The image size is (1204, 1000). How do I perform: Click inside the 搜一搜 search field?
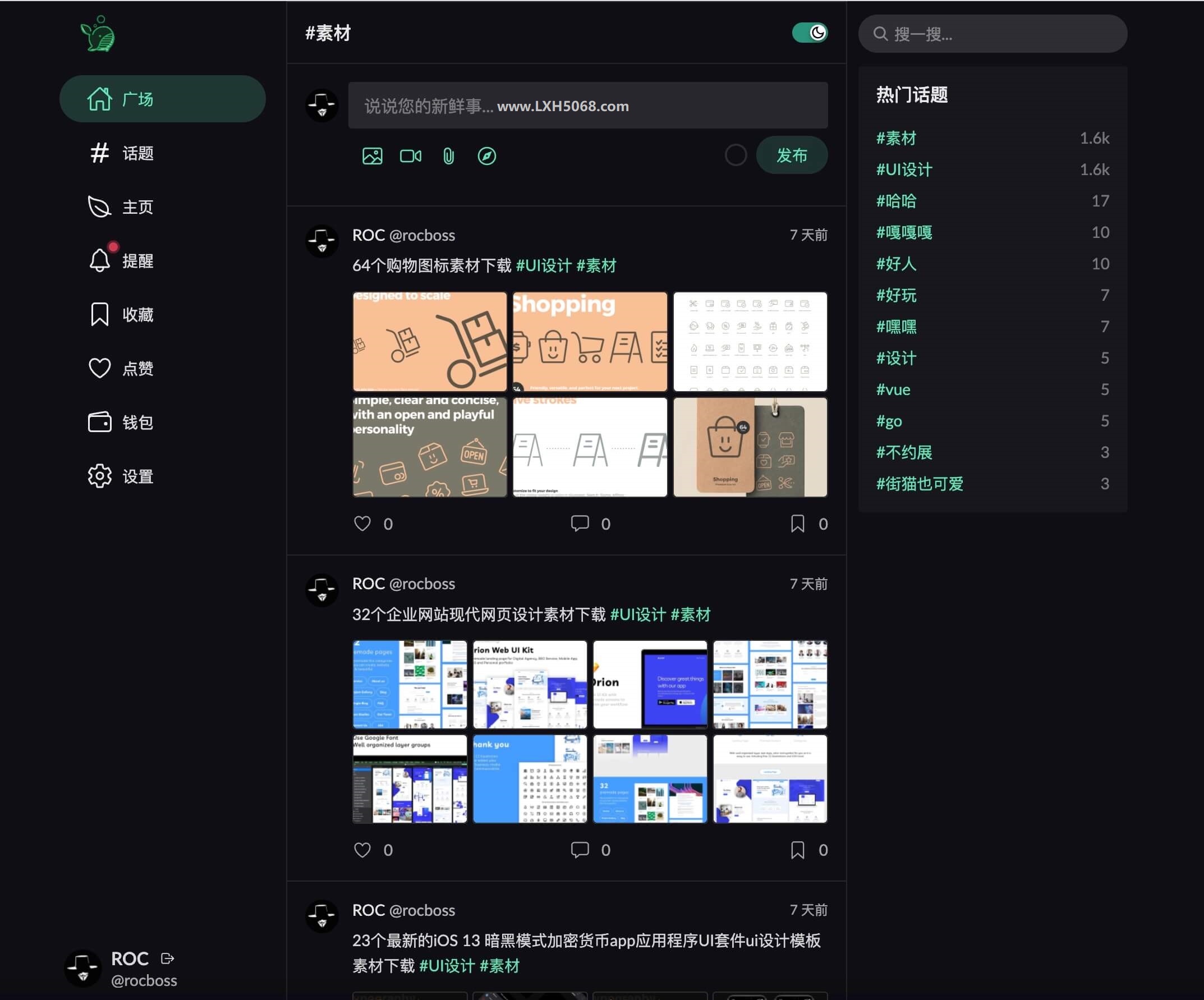pos(992,34)
